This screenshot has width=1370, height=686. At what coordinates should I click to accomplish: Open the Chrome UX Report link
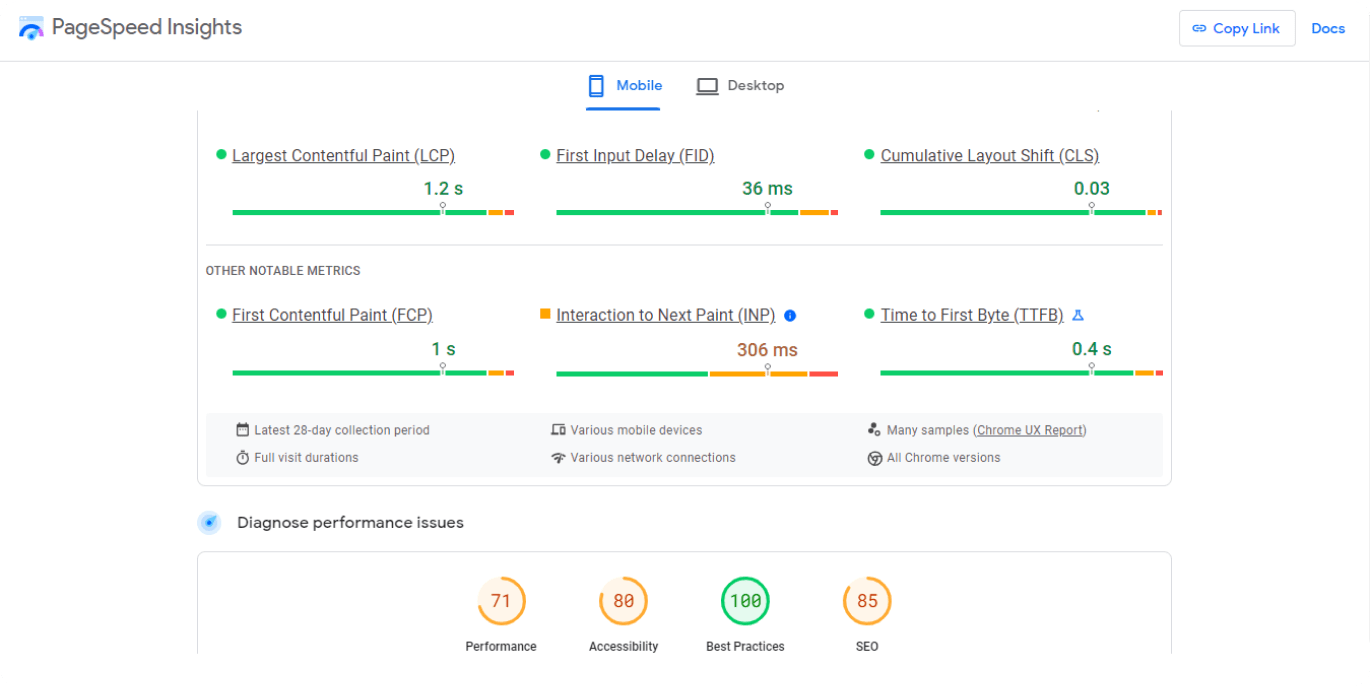coord(1030,430)
